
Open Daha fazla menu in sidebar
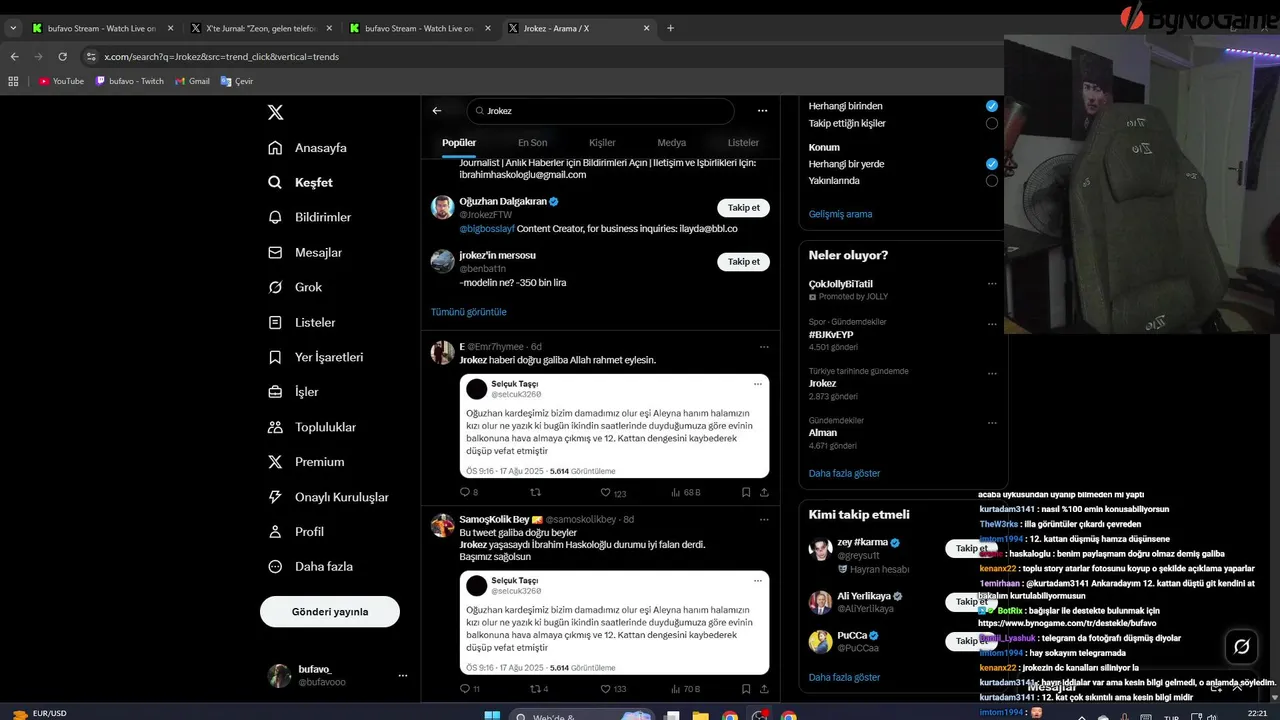[x=310, y=567]
